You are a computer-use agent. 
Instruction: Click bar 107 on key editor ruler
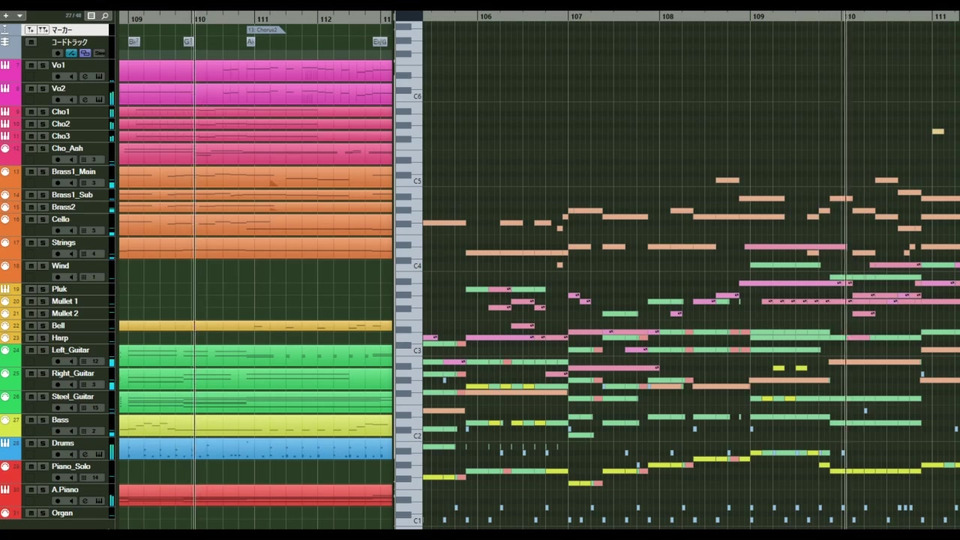[576, 17]
